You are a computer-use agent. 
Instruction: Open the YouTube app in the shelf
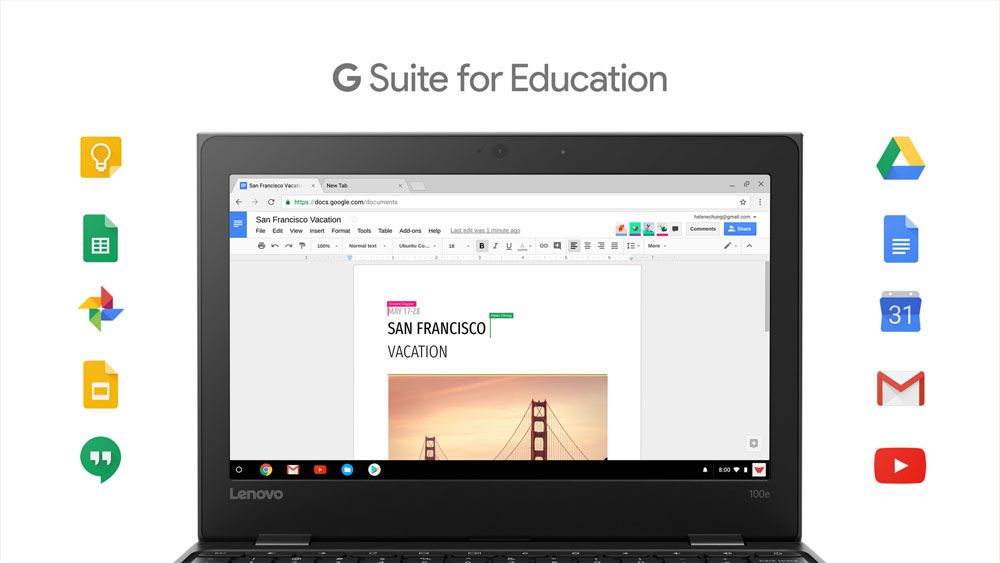coord(320,469)
